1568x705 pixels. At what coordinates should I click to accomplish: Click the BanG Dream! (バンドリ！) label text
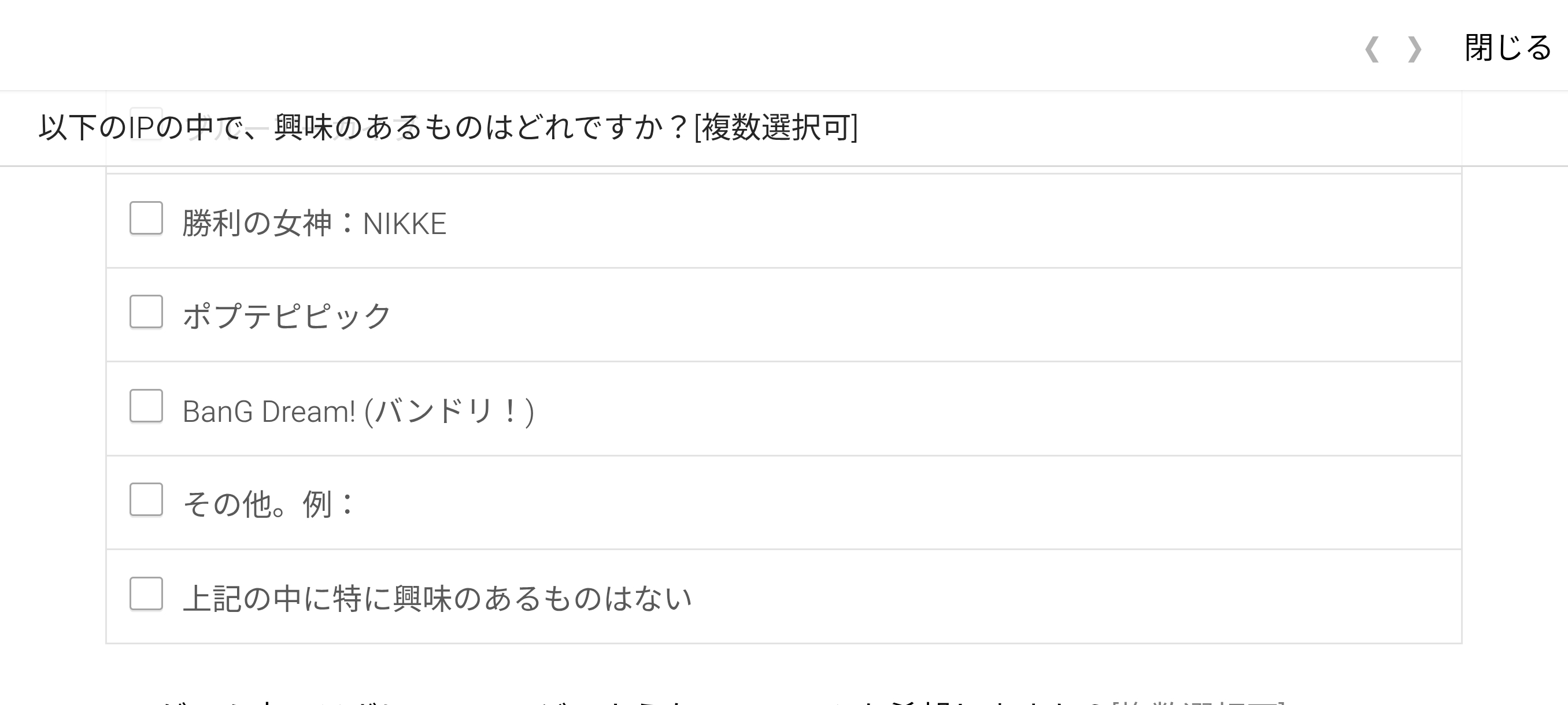[358, 411]
